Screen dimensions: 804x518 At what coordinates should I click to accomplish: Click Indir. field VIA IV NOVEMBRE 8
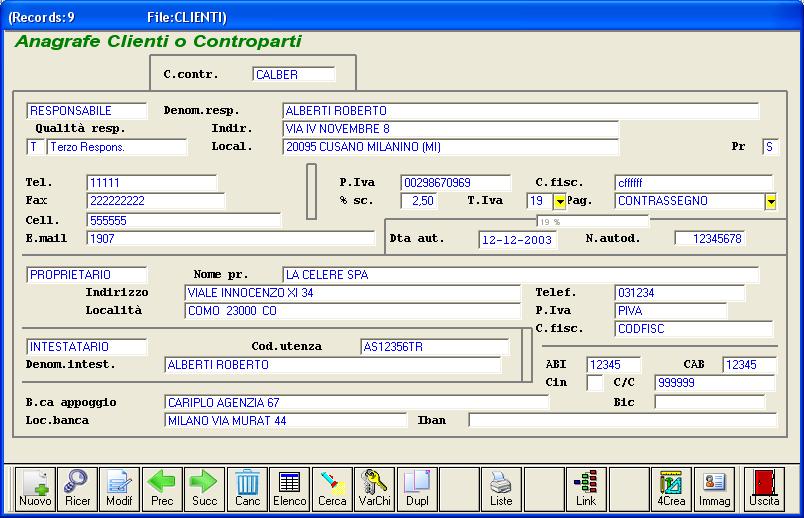pos(450,129)
